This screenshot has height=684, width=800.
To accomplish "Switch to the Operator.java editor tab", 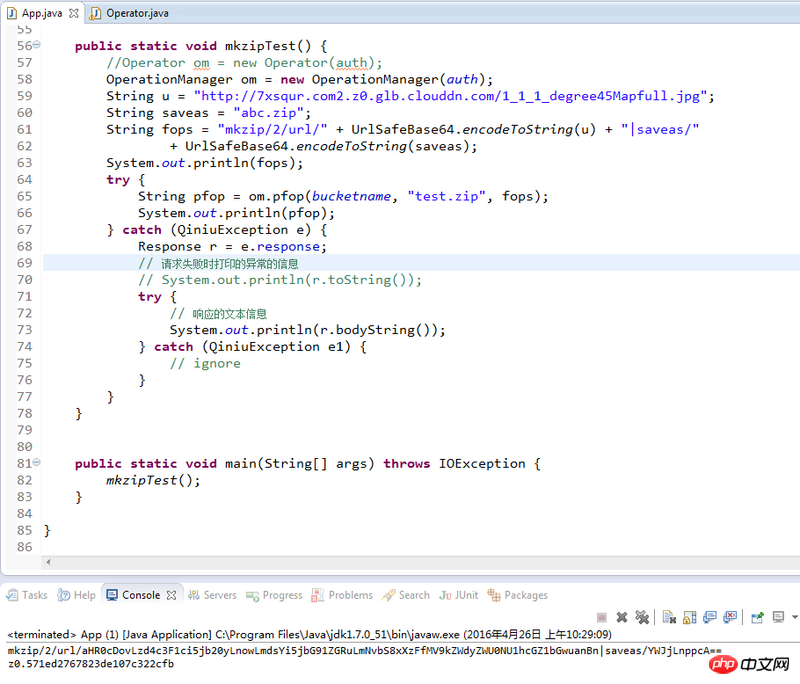I will click(x=136, y=13).
